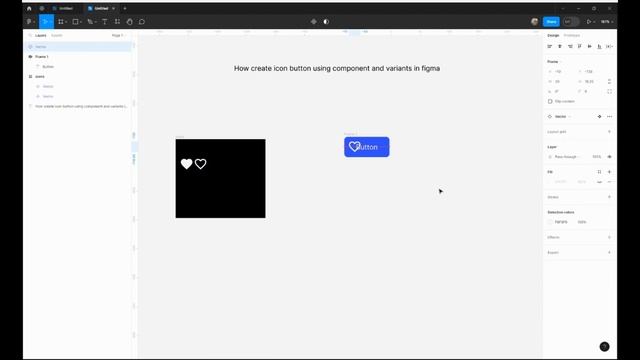Screen dimensions: 640x360
Task: Click the user avatar
Action: (535, 22)
